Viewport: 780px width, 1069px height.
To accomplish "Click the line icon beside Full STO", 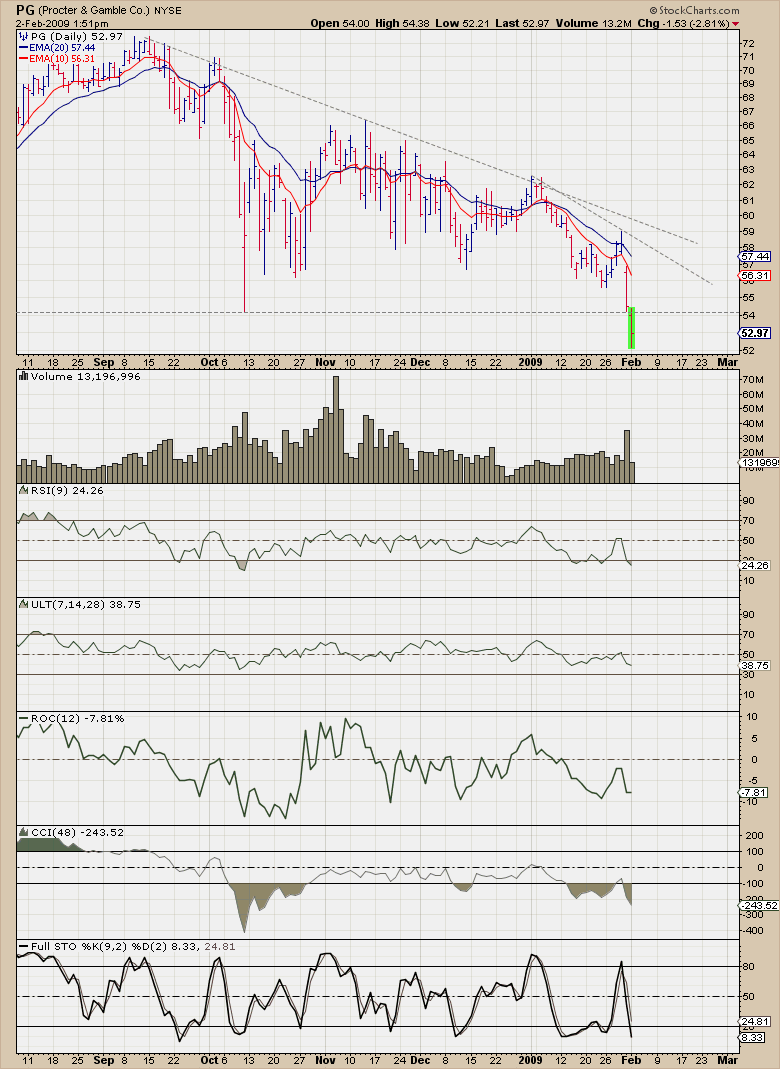I will point(24,947).
